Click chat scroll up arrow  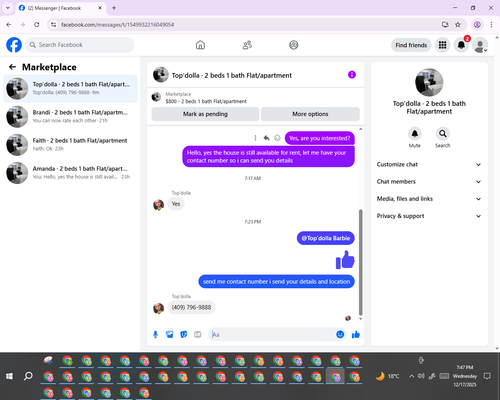[360, 129]
